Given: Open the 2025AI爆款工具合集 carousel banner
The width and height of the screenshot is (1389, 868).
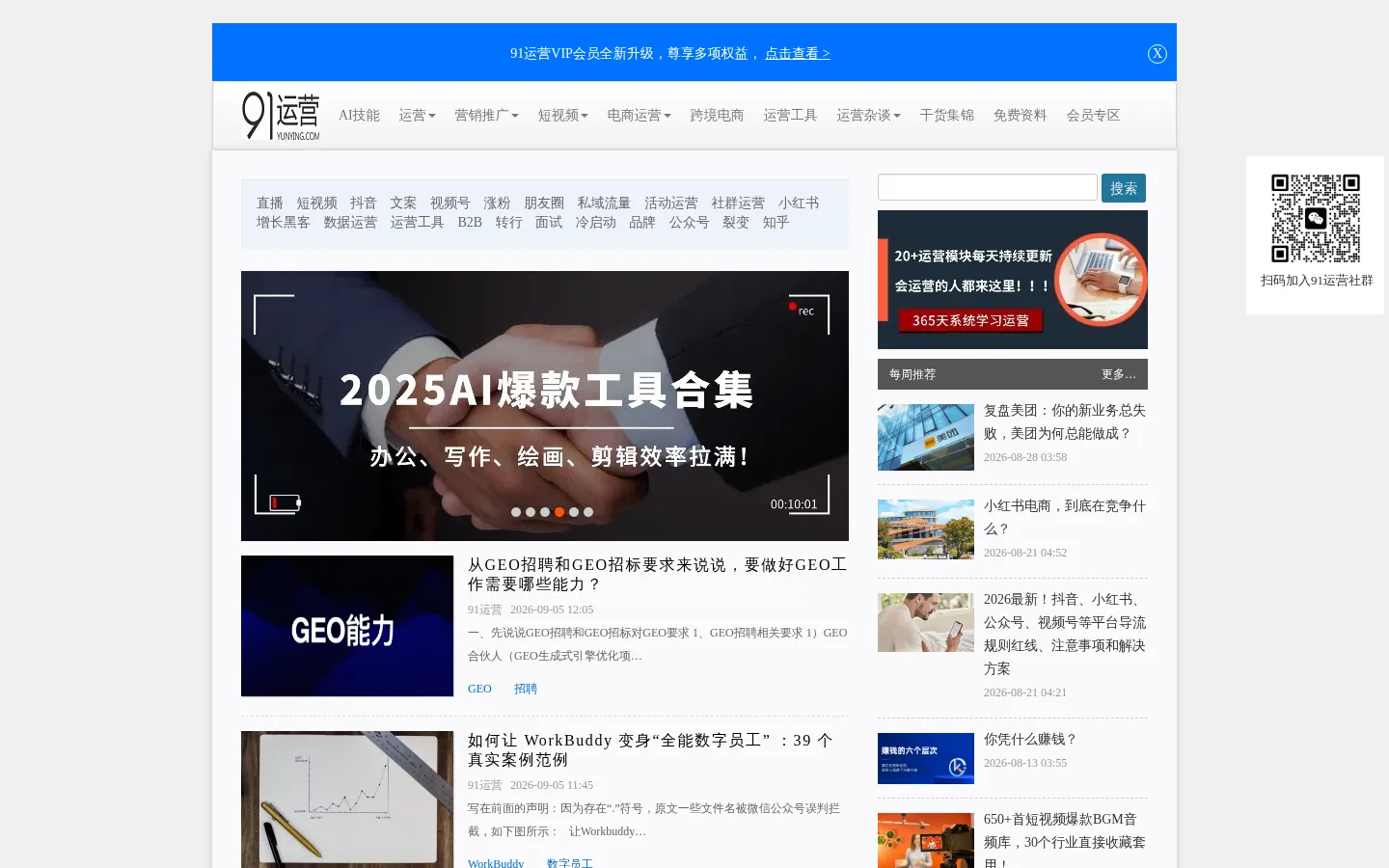Looking at the screenshot, I should coord(545,406).
